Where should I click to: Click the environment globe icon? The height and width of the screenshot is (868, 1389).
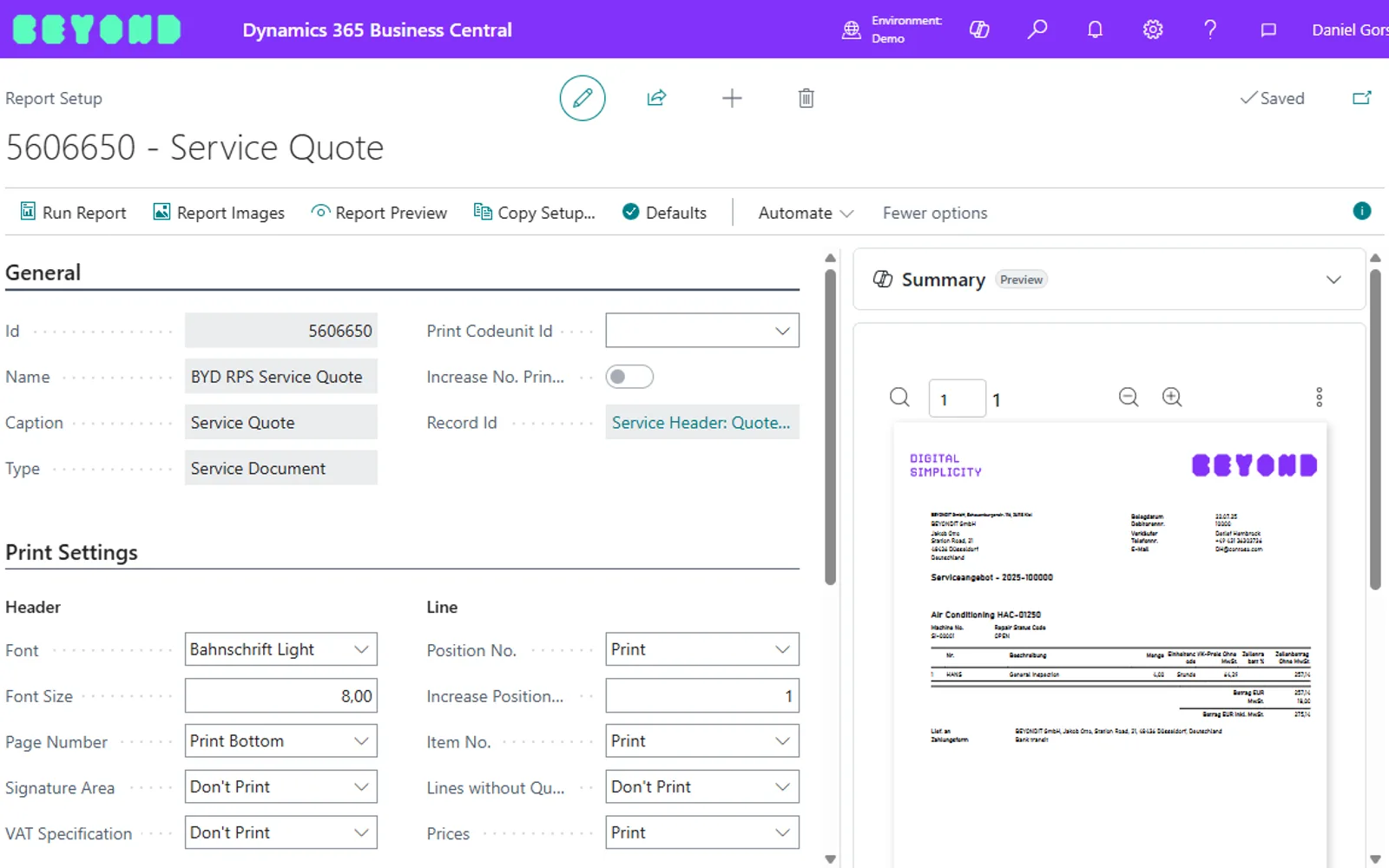(852, 30)
